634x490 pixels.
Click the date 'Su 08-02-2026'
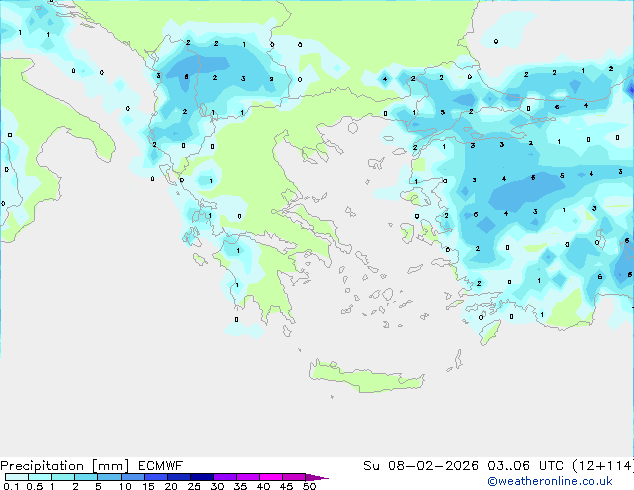pos(421,466)
